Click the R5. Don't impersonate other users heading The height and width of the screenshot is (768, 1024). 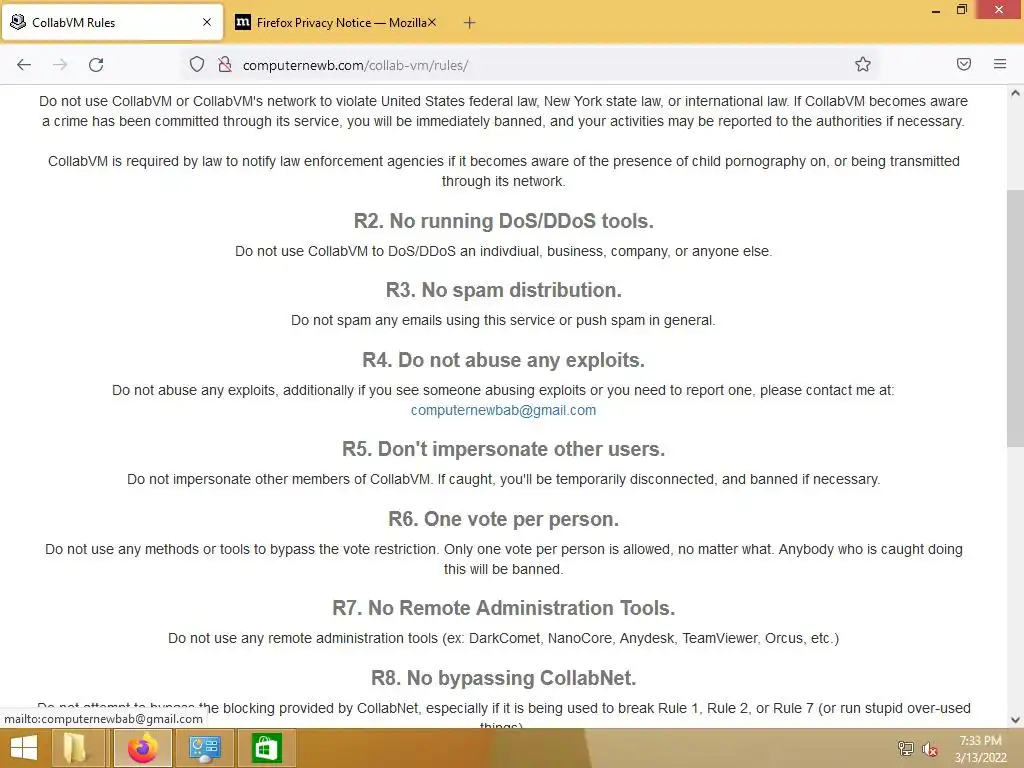504,449
